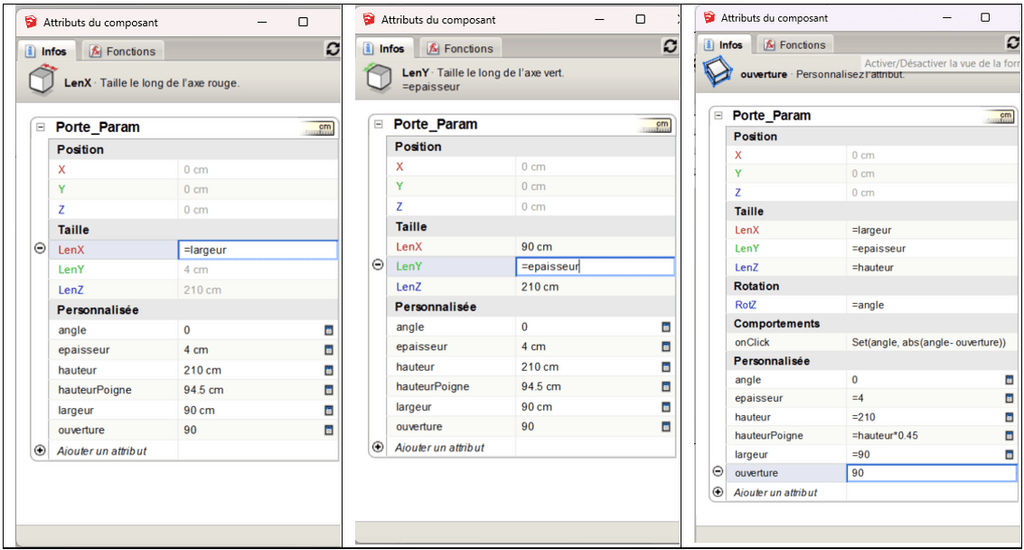Click 'Ajouter un attribut' in the middle window

tap(440, 447)
